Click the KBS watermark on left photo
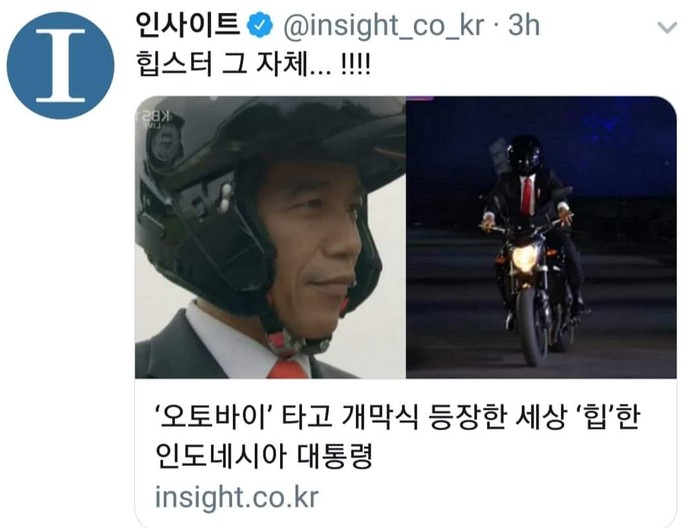 [155, 118]
